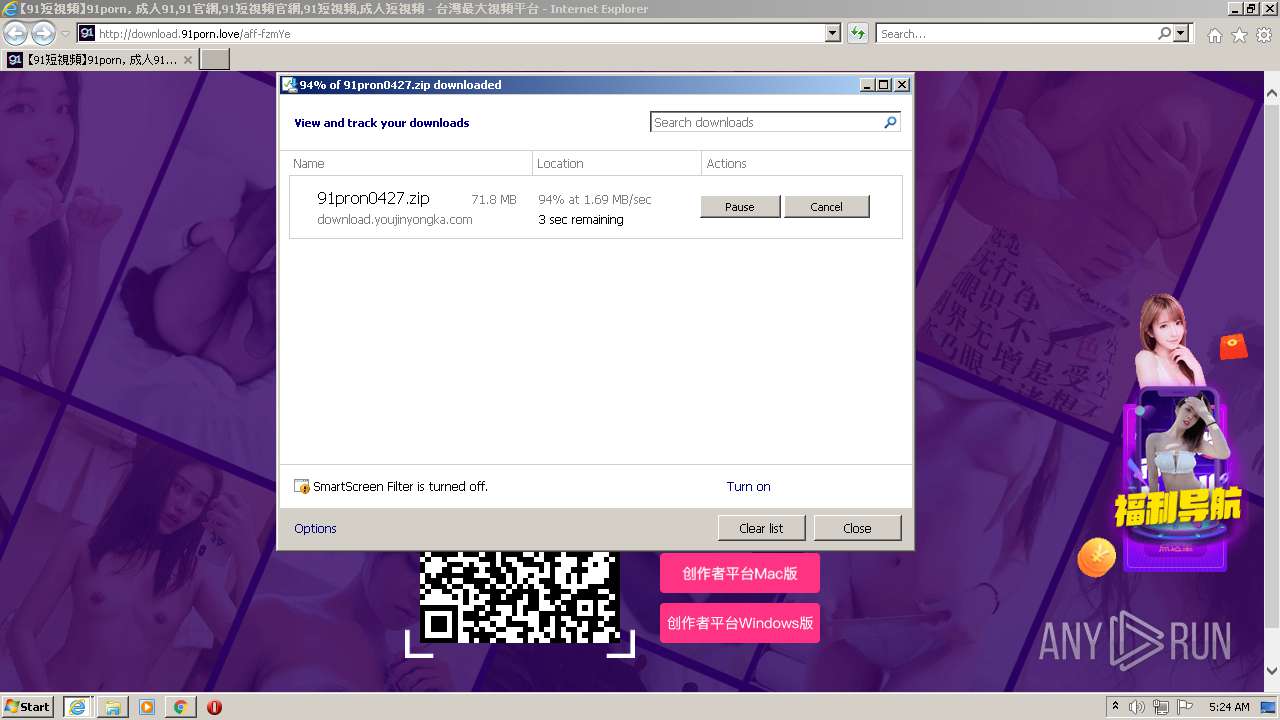Image resolution: width=1280 pixels, height=720 pixels.
Task: Click the IE logo in the title bar
Action: [x=9, y=9]
